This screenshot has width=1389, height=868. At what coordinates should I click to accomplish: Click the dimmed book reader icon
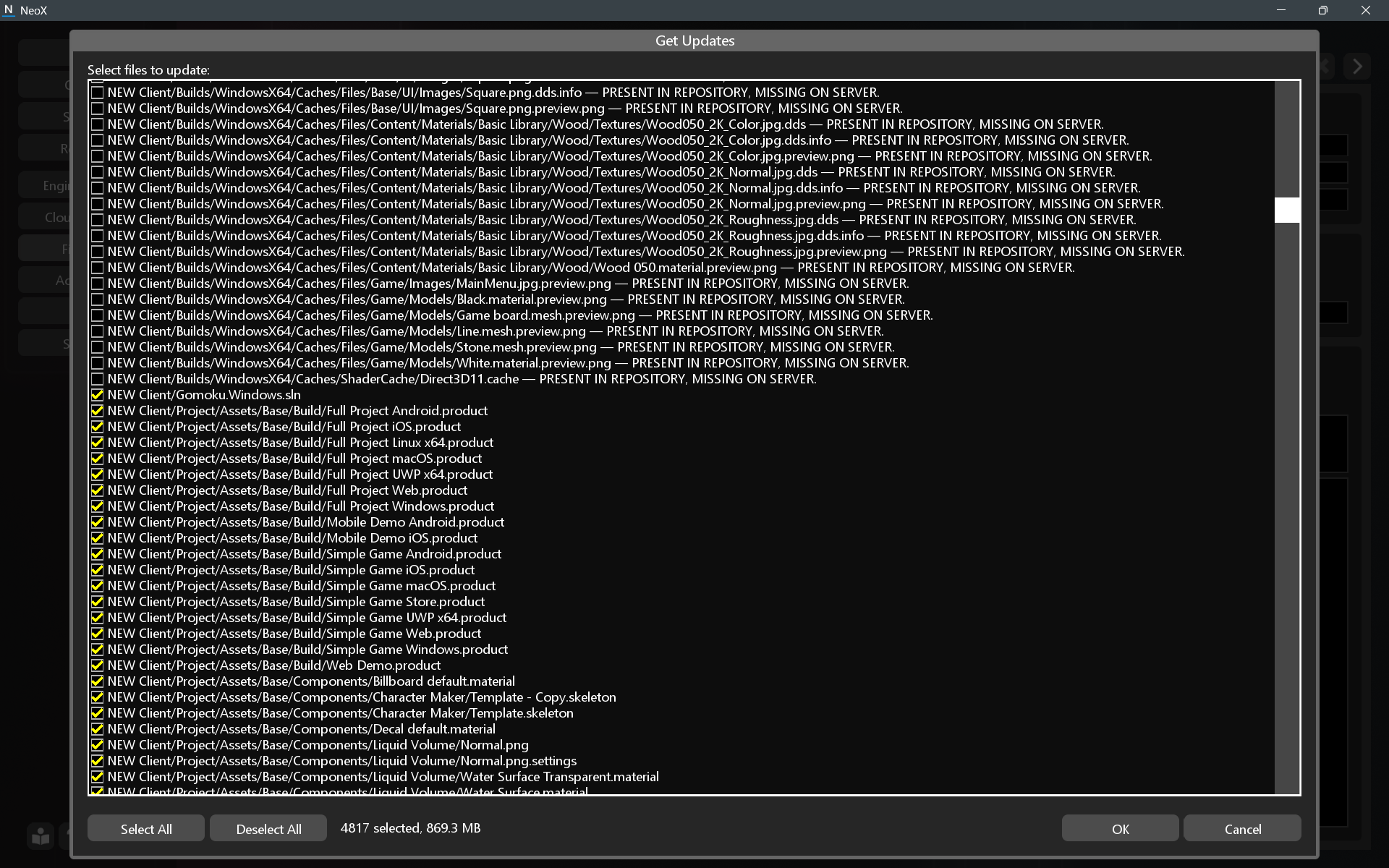[x=41, y=836]
